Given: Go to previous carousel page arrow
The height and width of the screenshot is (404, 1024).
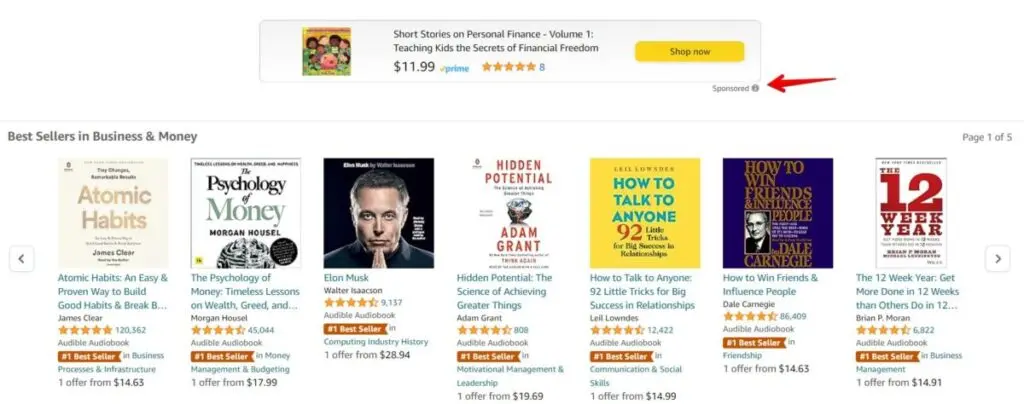Looking at the screenshot, I should 22,259.
